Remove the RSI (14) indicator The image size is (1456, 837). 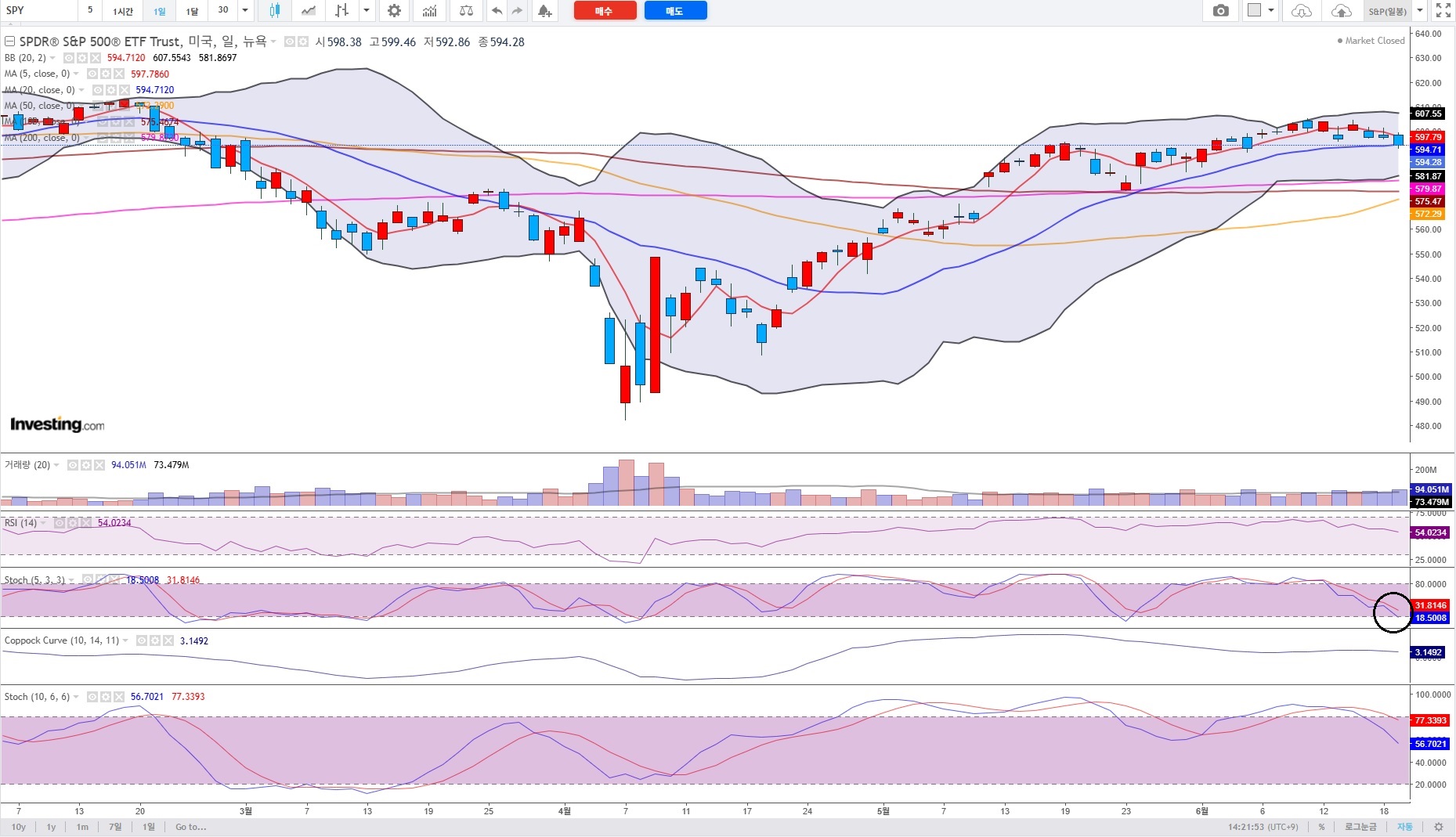coord(85,522)
